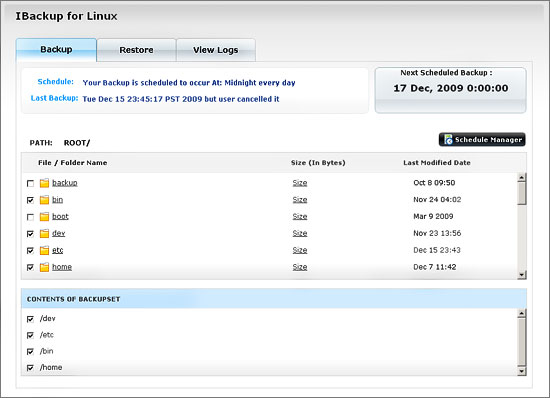Click Size link for bin folder
This screenshot has width=550, height=398.
coord(300,200)
